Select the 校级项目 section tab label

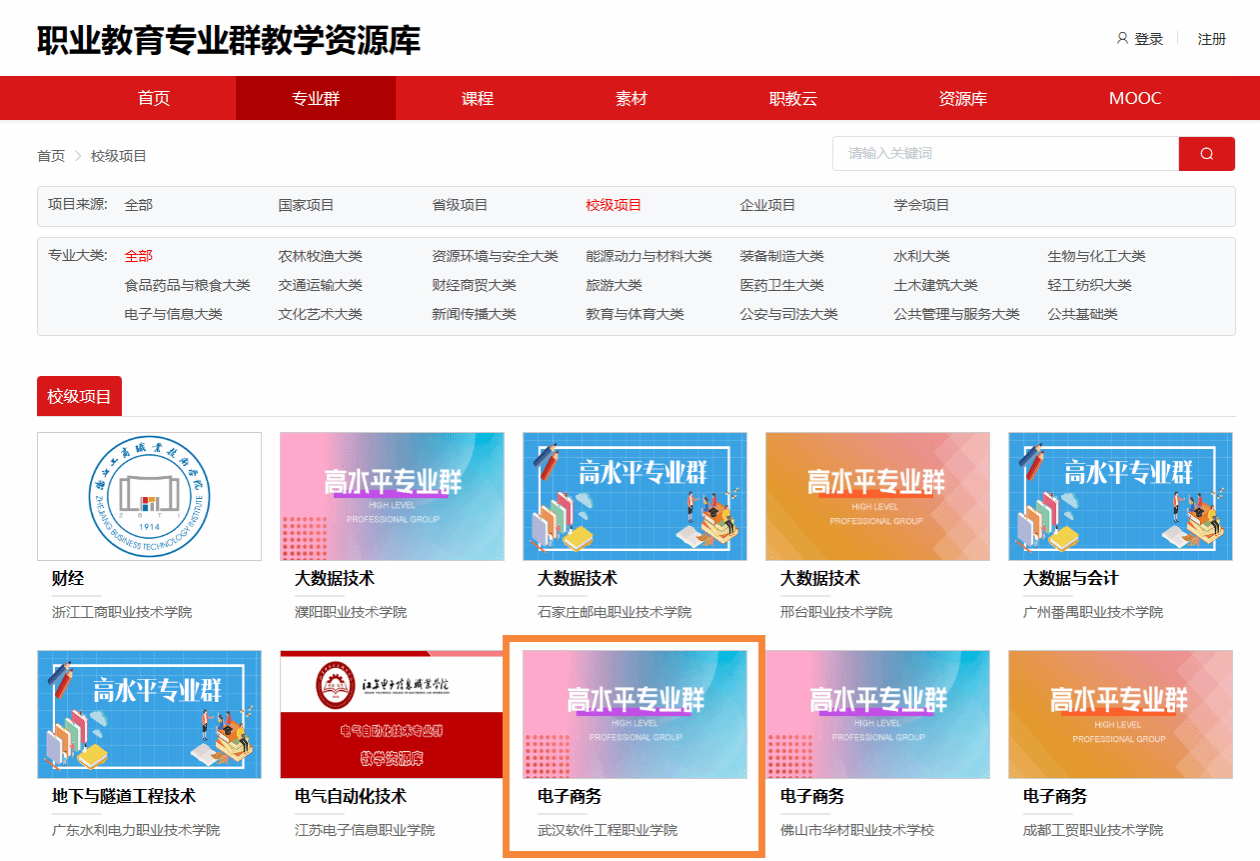pos(79,396)
